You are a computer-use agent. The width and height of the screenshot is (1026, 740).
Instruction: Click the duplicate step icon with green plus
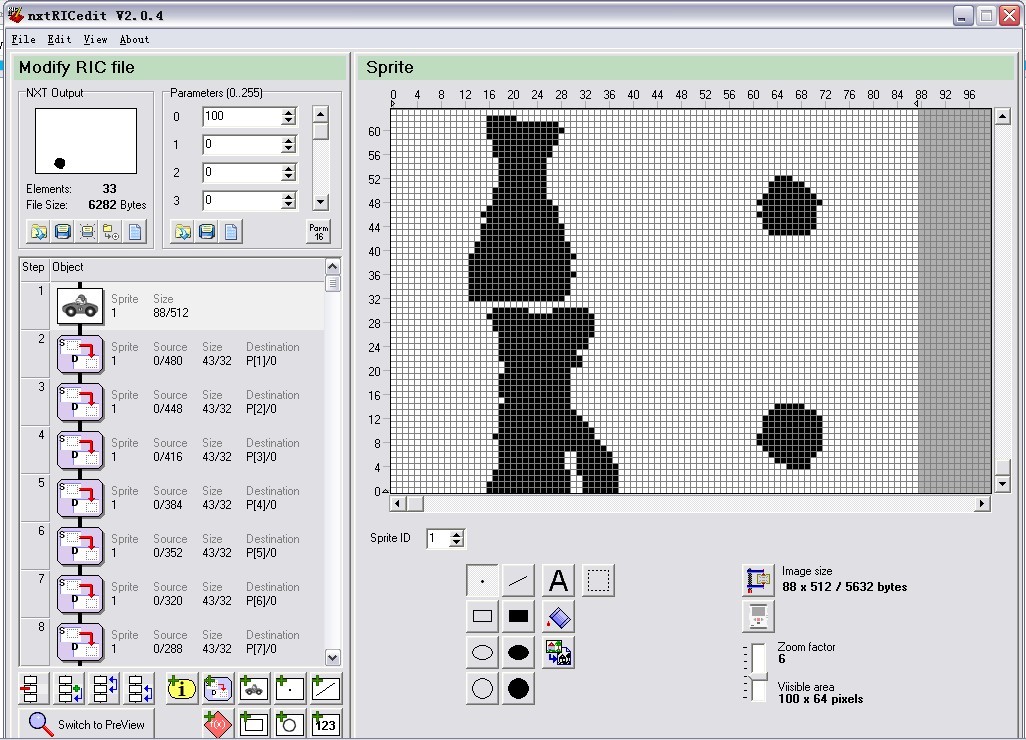(x=69, y=688)
